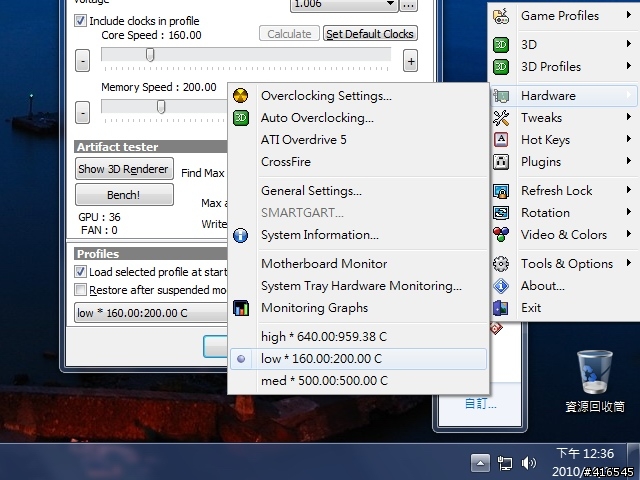Click the green 3D Profiles icon
Screen dimensions: 640x480
click(x=501, y=67)
